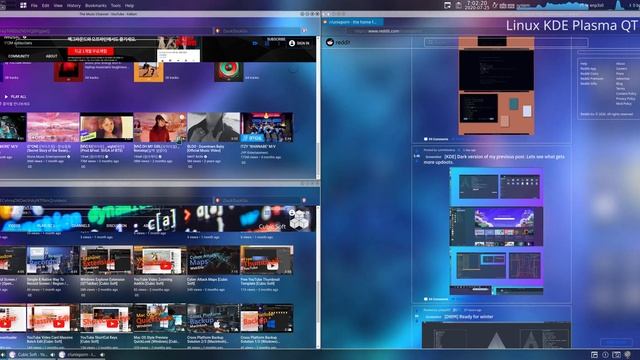Open comments under the [KDE] Dark version post

pyautogui.click(x=436, y=299)
